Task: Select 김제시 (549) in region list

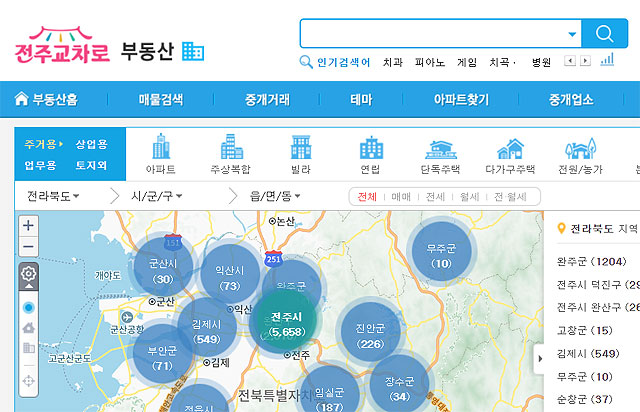Action: 588,353
